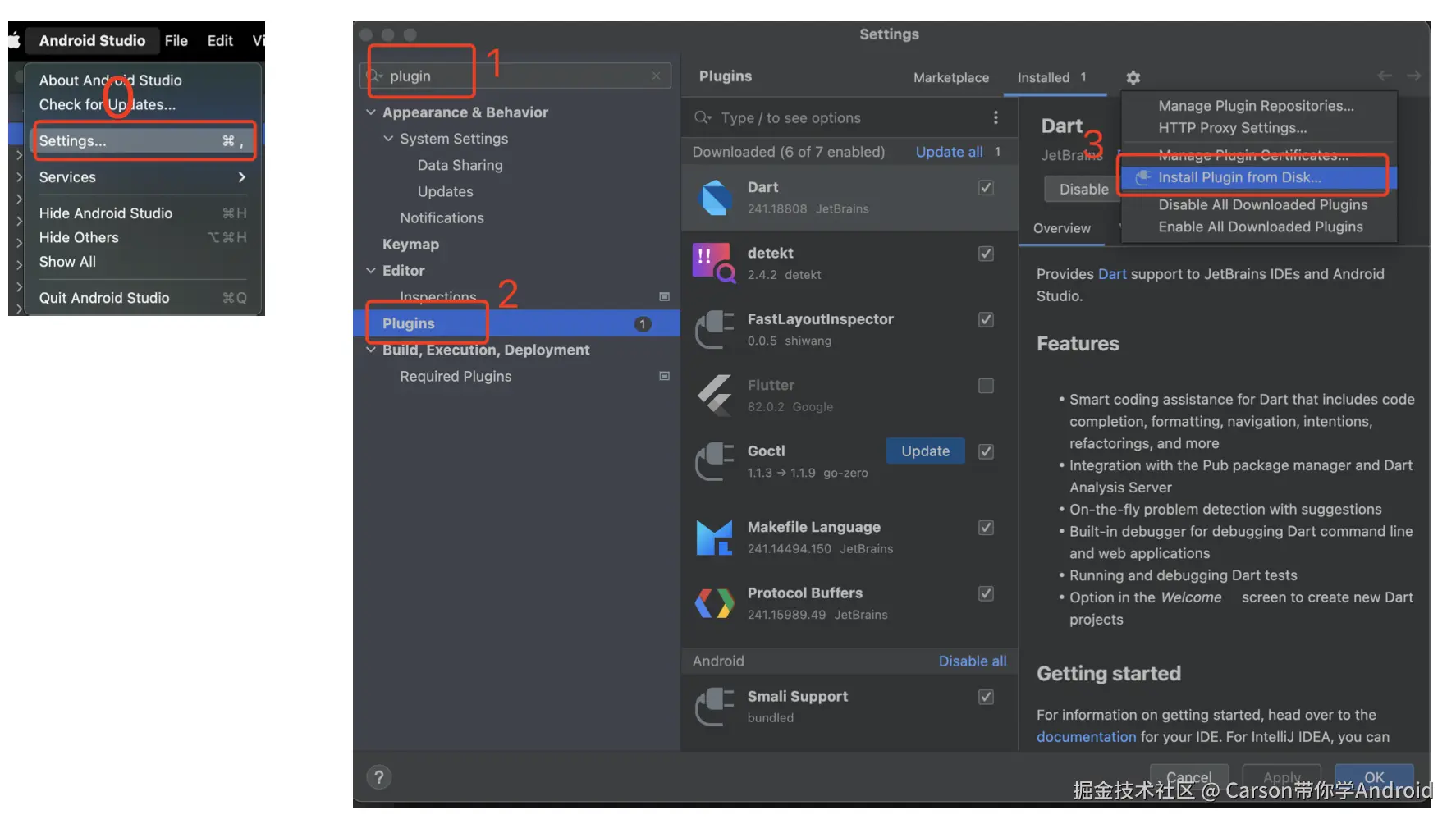
Task: Click the Help question mark button
Action: (378, 777)
